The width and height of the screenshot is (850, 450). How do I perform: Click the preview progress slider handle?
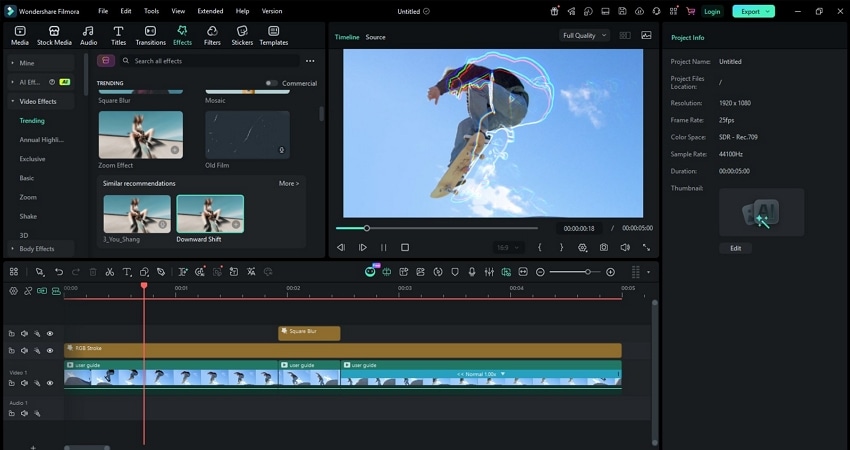tap(366, 228)
